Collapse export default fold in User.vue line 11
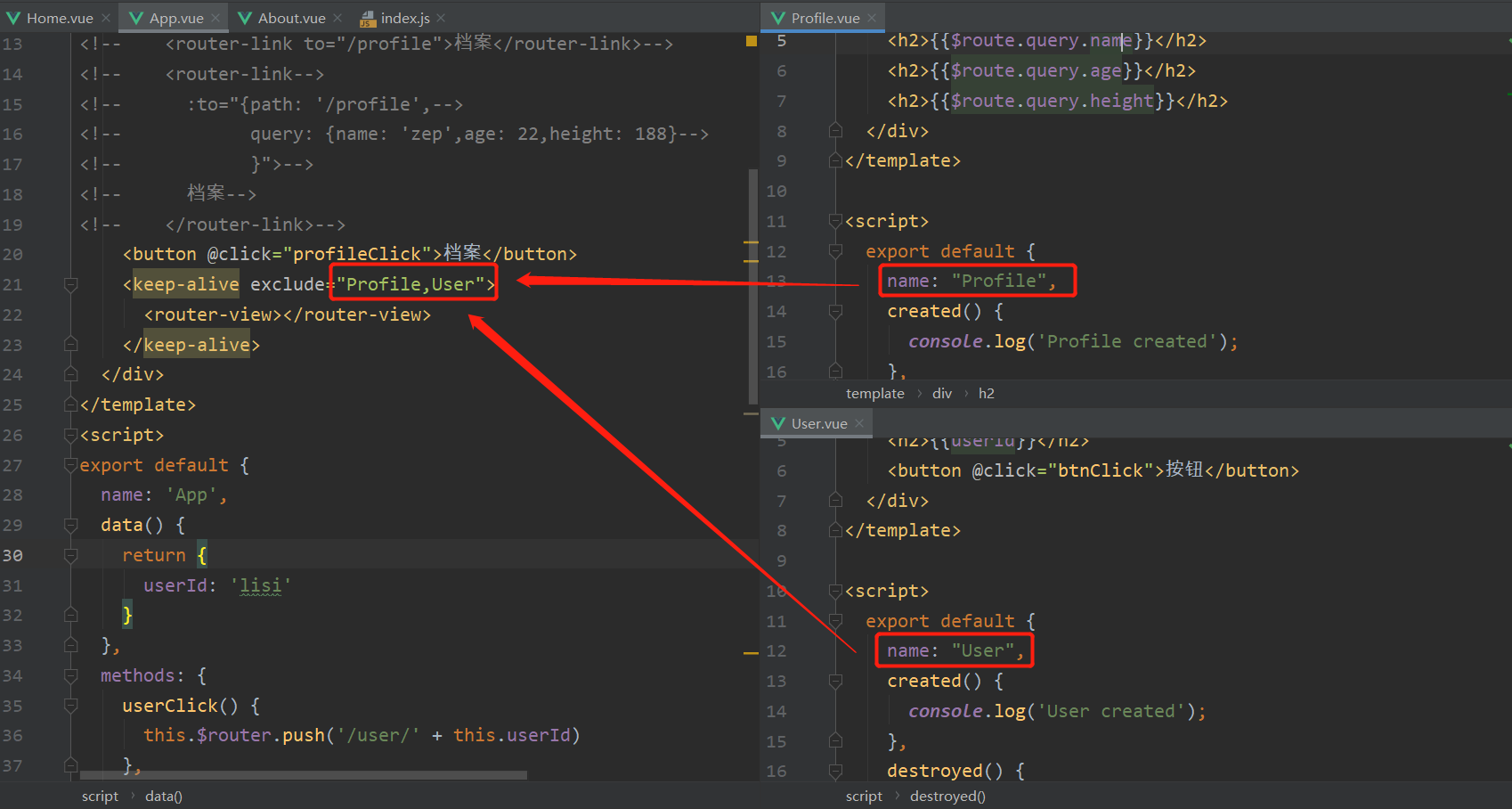 pos(835,621)
